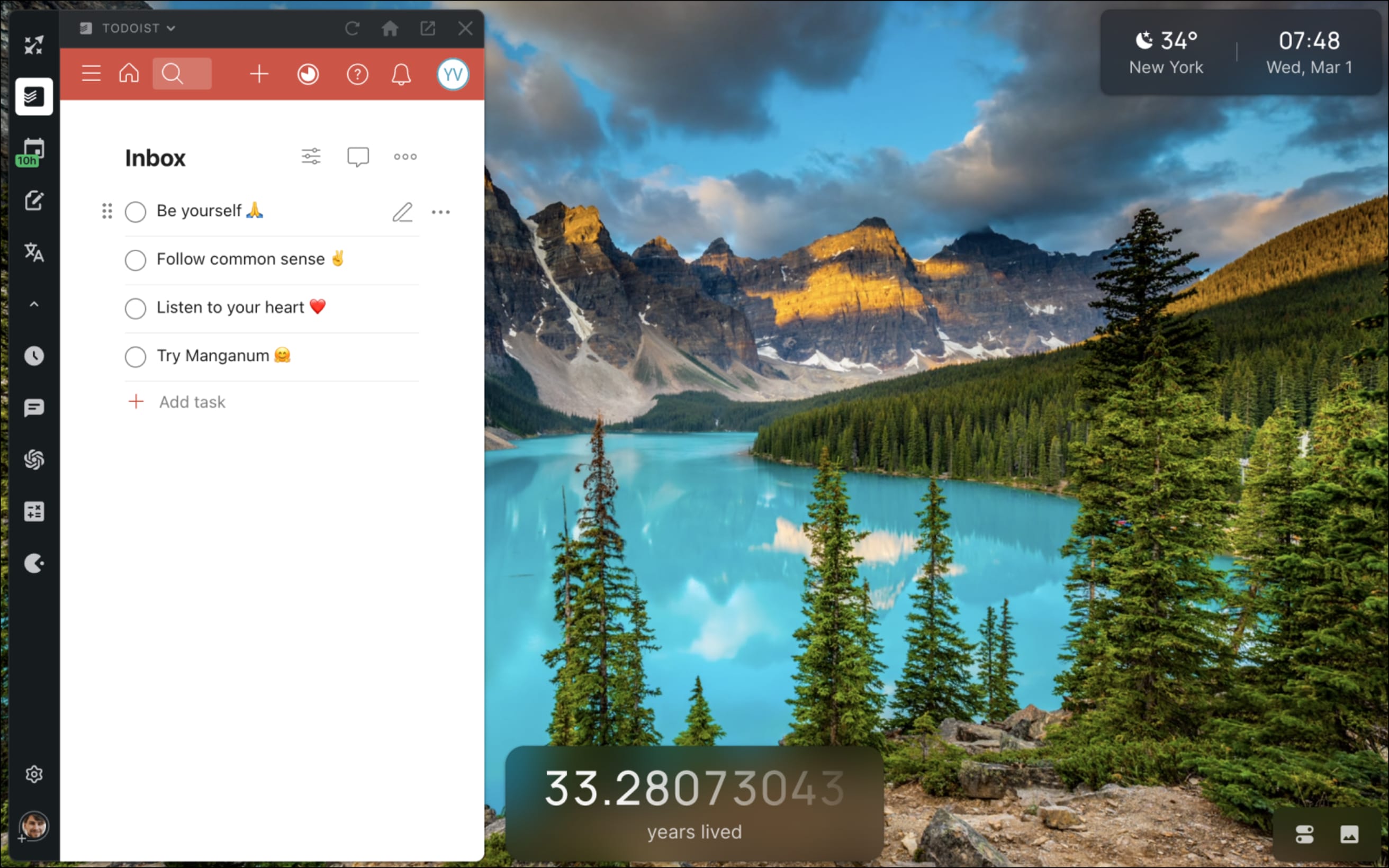Click the add new task plus icon
The width and height of the screenshot is (1389, 868).
(x=258, y=74)
